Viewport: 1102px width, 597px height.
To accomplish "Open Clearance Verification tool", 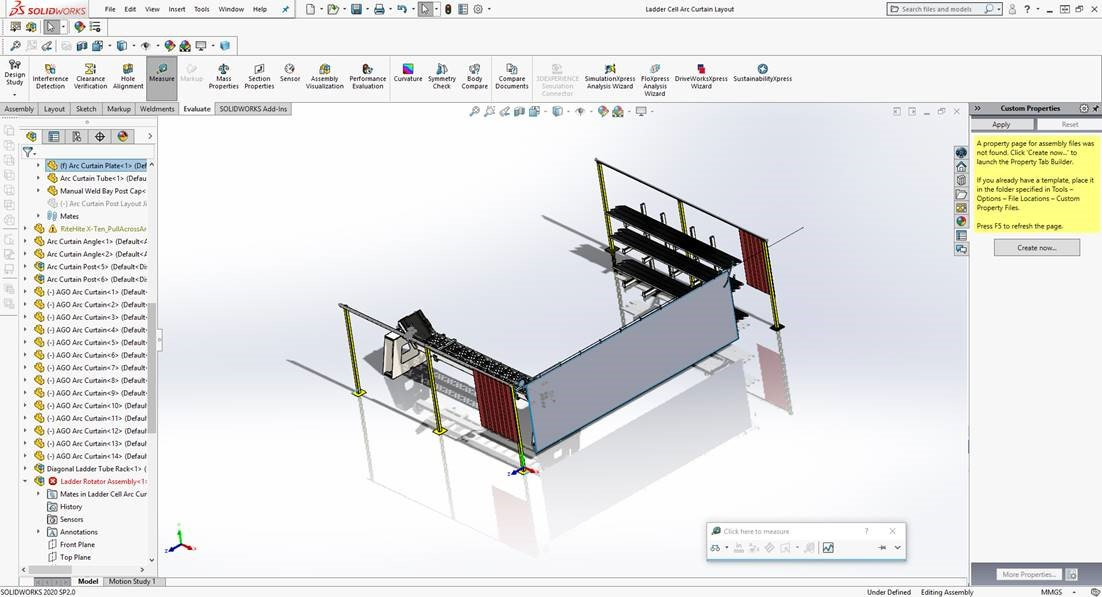I will [x=91, y=76].
